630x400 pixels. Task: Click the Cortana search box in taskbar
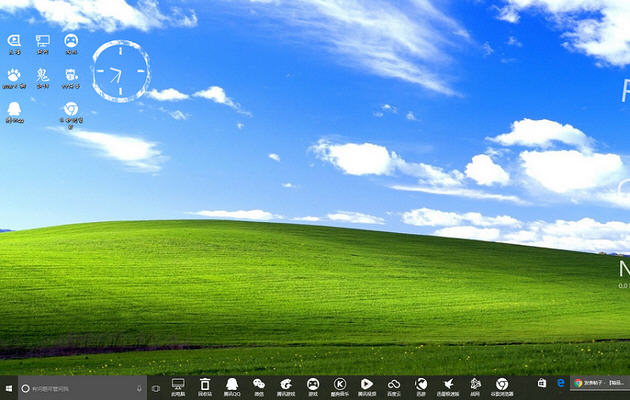click(82, 388)
